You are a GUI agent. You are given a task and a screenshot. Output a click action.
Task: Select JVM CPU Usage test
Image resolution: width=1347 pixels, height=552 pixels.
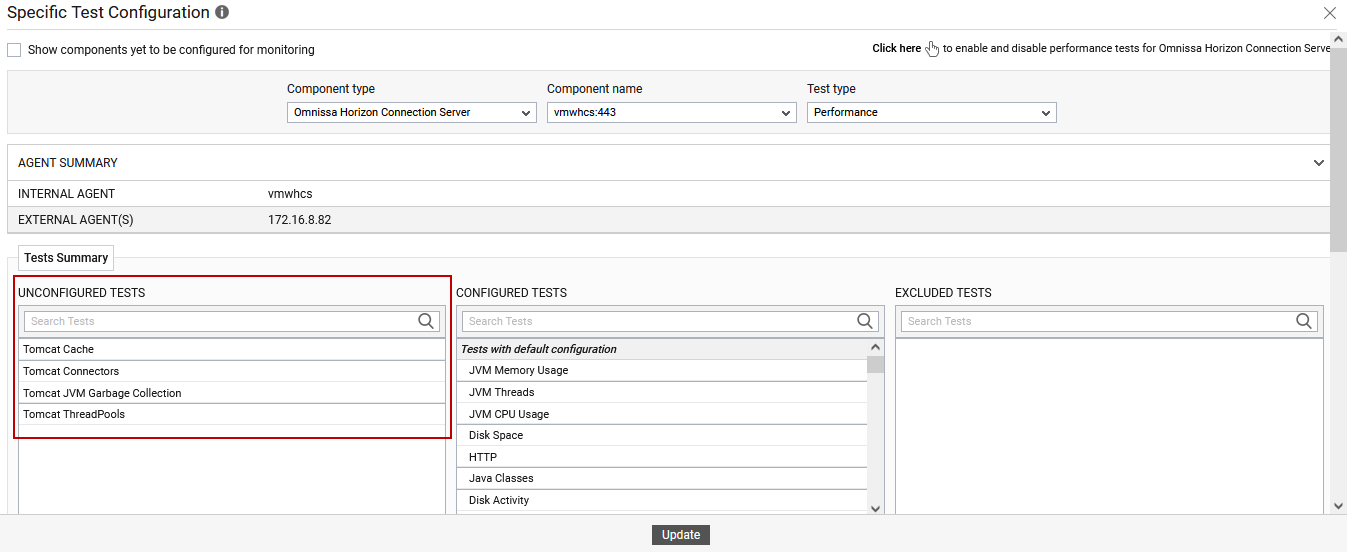662,414
